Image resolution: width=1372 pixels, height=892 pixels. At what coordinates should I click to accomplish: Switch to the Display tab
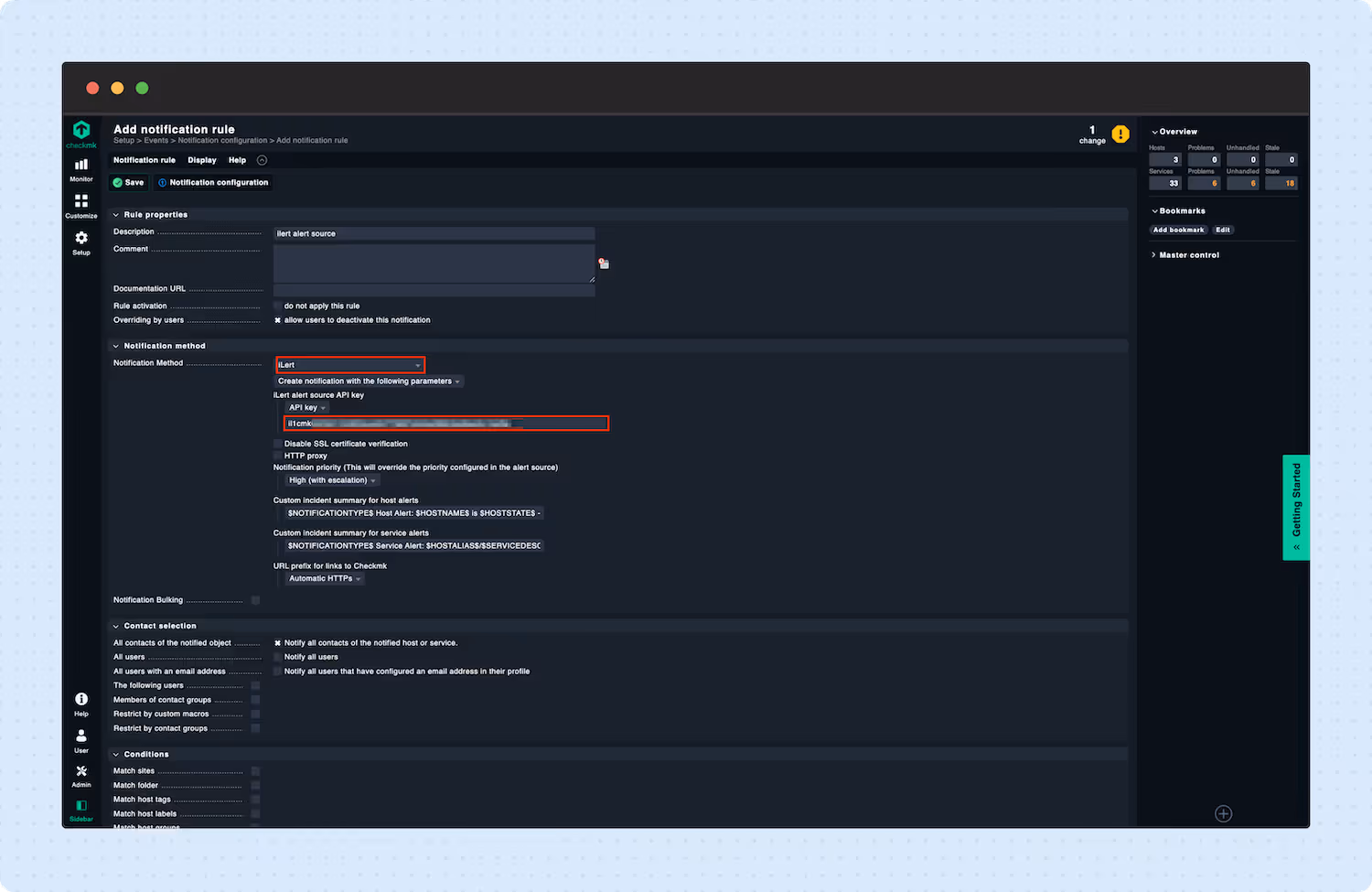click(202, 159)
